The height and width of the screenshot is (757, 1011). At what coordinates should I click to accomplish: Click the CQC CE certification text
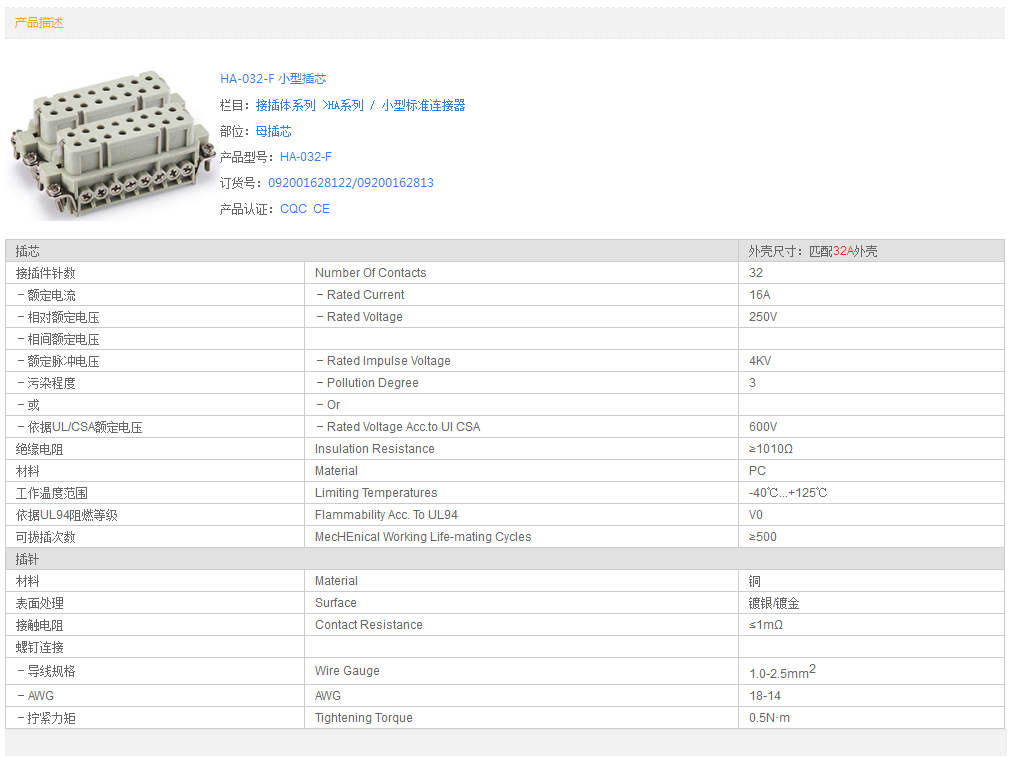(305, 209)
